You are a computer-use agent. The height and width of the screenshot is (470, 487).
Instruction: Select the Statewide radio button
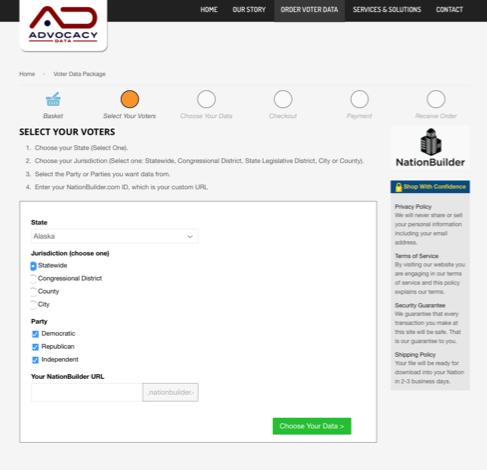point(33,266)
